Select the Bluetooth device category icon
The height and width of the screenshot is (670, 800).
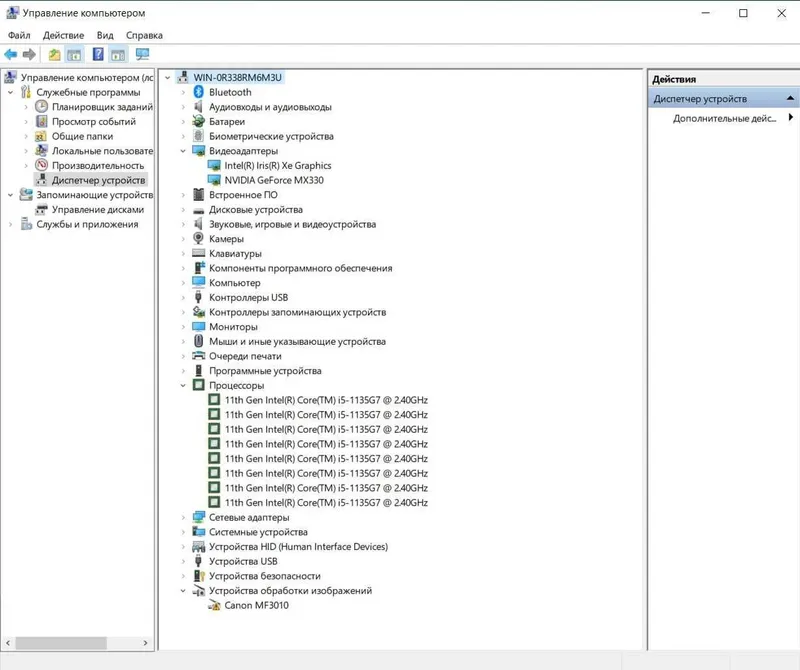tap(198, 92)
